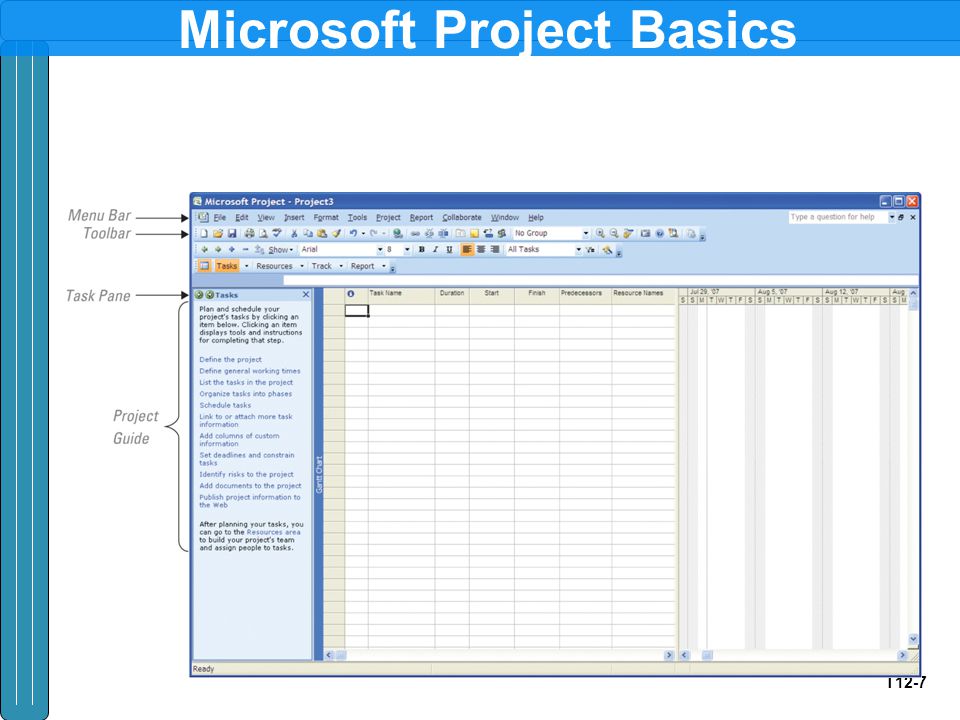Open the All Tasks filter dropdown
Screen dimensions: 960x720
[579, 250]
